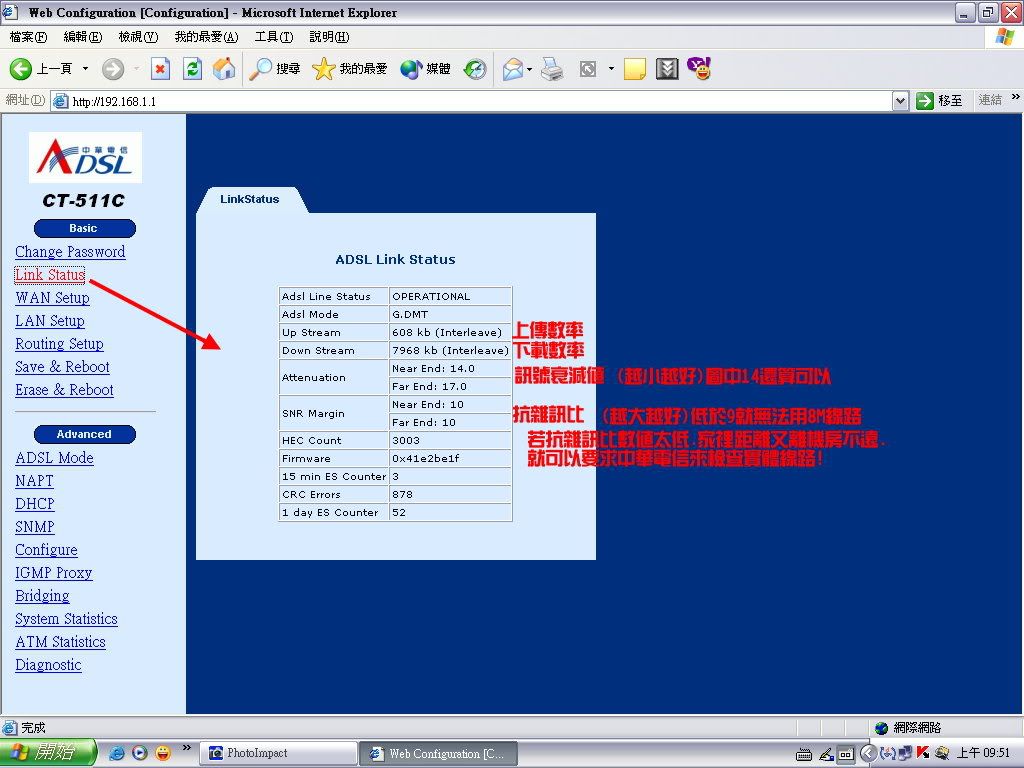Click the Forward arrow toolbar button
This screenshot has width=1024, height=768.
point(113,69)
